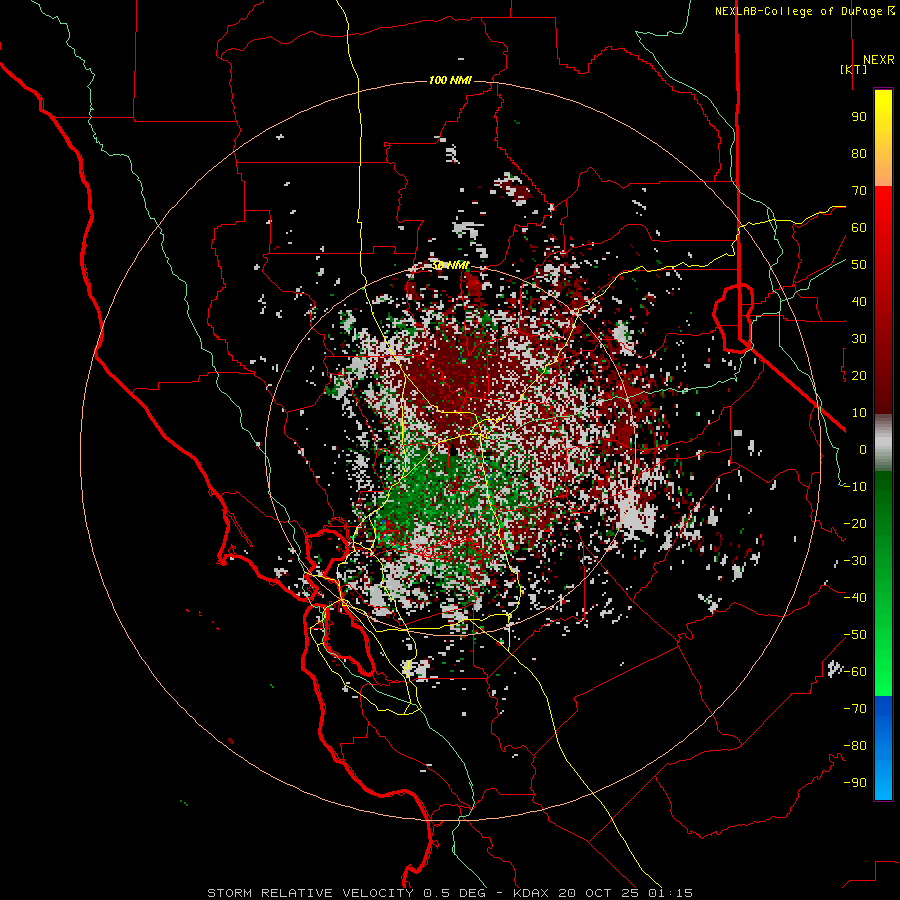The height and width of the screenshot is (900, 900).
Task: Click the -30 value on velocity scale
Action: [x=855, y=561]
